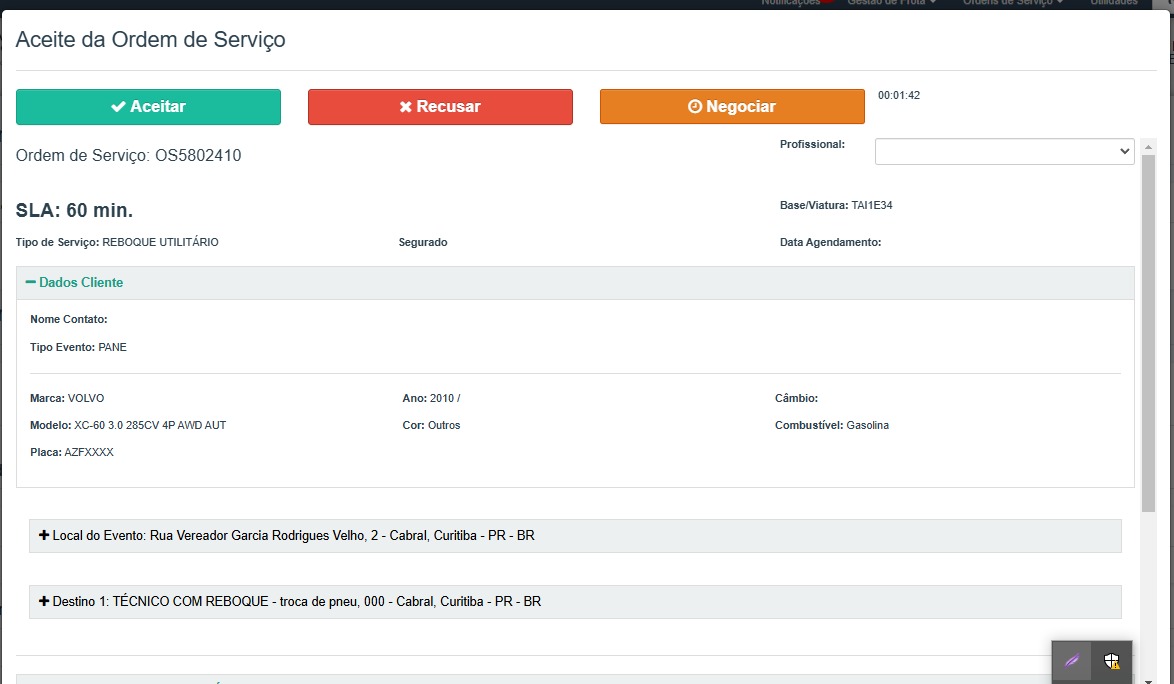Collapse the Dados Cliente section via its title

(x=81, y=283)
